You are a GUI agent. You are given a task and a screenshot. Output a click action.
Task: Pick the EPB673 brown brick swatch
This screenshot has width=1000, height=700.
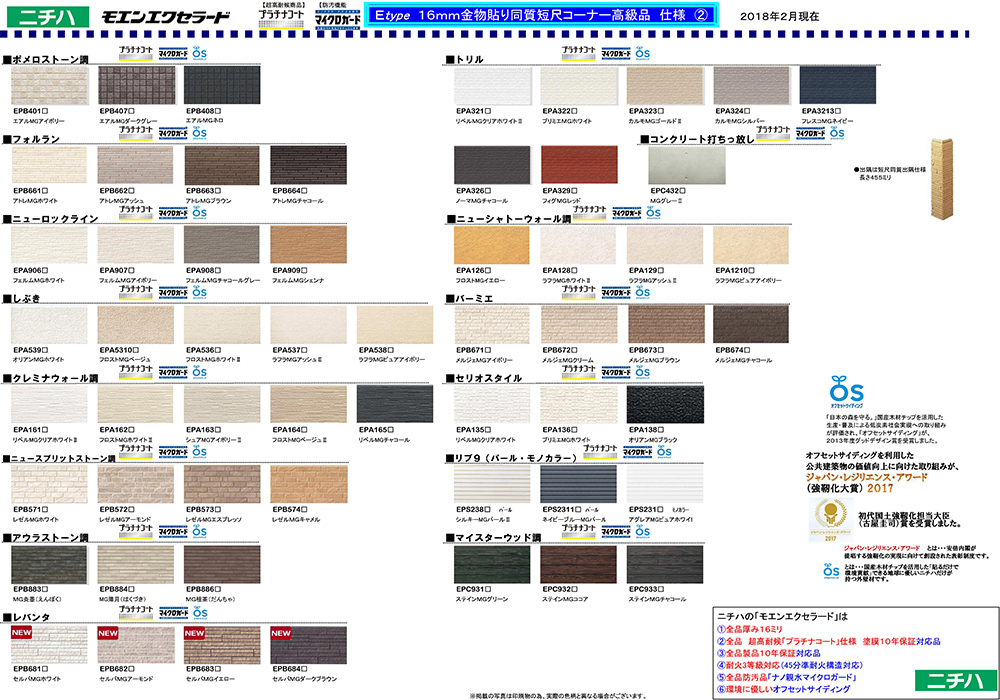pos(665,324)
